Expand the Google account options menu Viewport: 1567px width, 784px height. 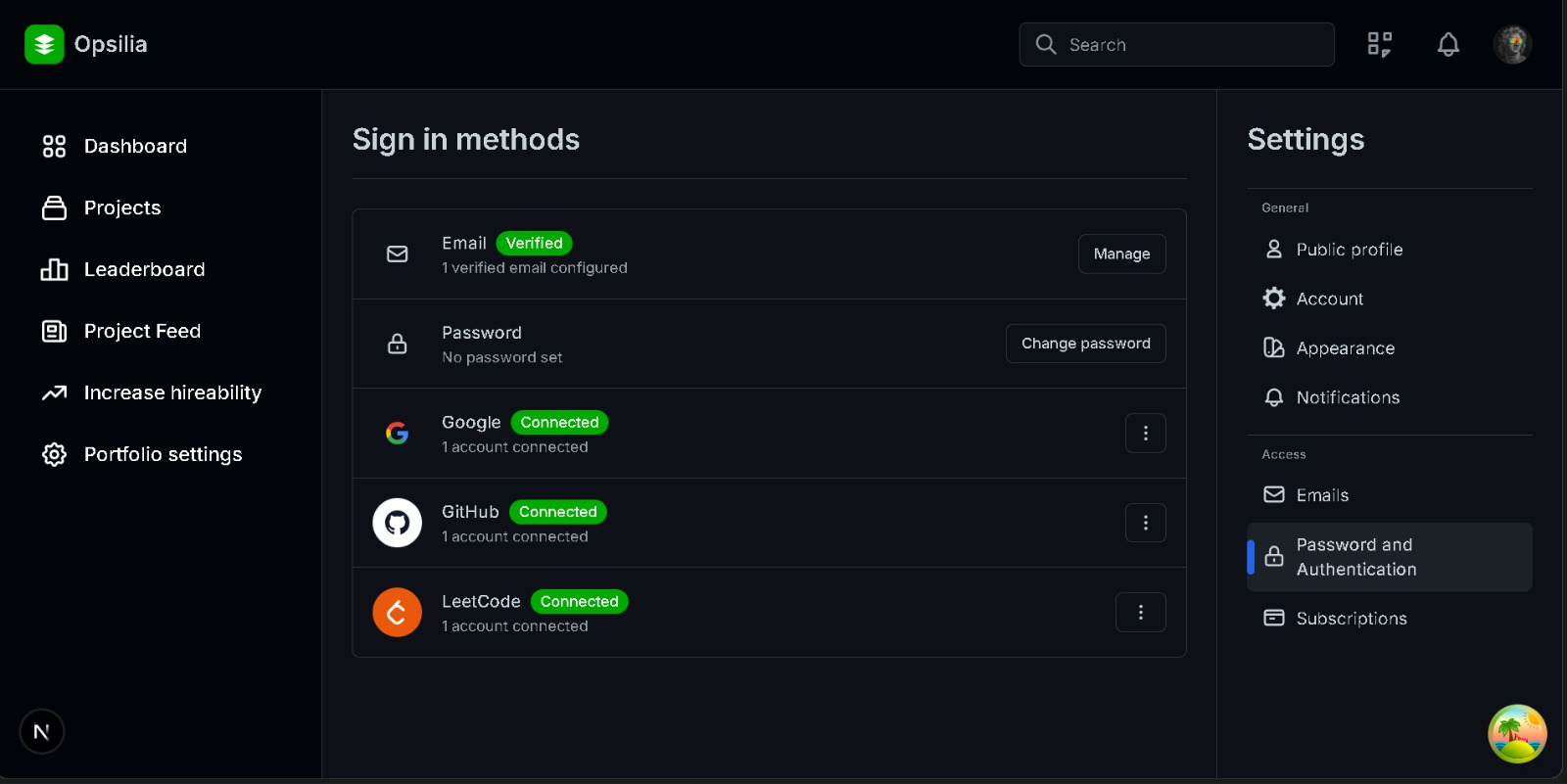pyautogui.click(x=1145, y=433)
